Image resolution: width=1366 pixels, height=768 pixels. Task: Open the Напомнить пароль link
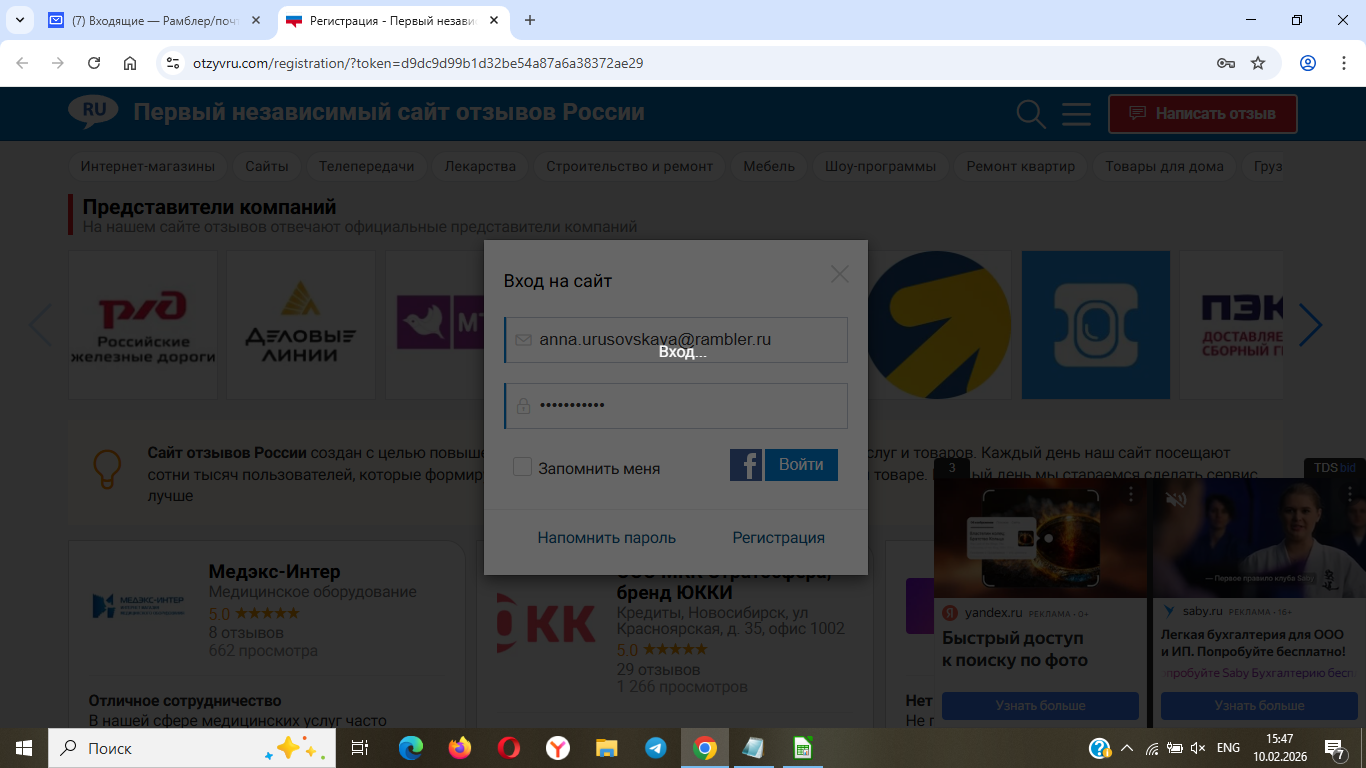pyautogui.click(x=607, y=537)
